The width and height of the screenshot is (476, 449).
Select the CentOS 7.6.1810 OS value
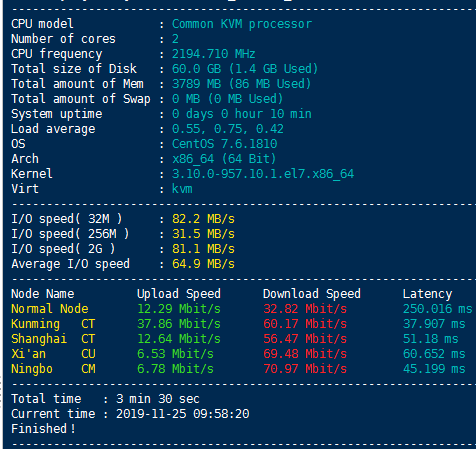pyautogui.click(x=224, y=144)
